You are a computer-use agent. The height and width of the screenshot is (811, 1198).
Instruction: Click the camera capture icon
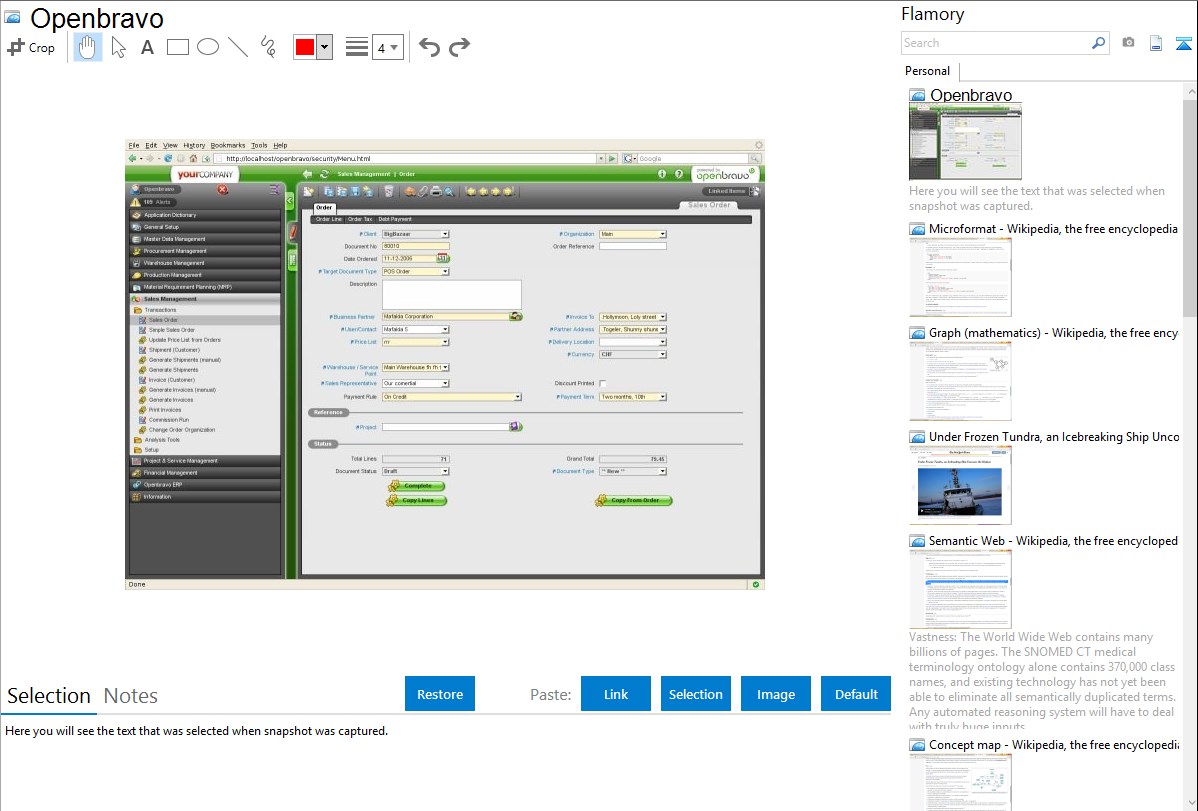(1128, 43)
